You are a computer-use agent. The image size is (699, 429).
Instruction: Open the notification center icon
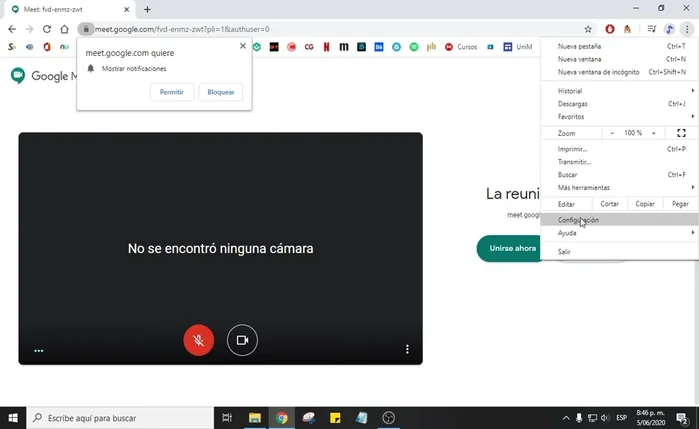tap(682, 418)
